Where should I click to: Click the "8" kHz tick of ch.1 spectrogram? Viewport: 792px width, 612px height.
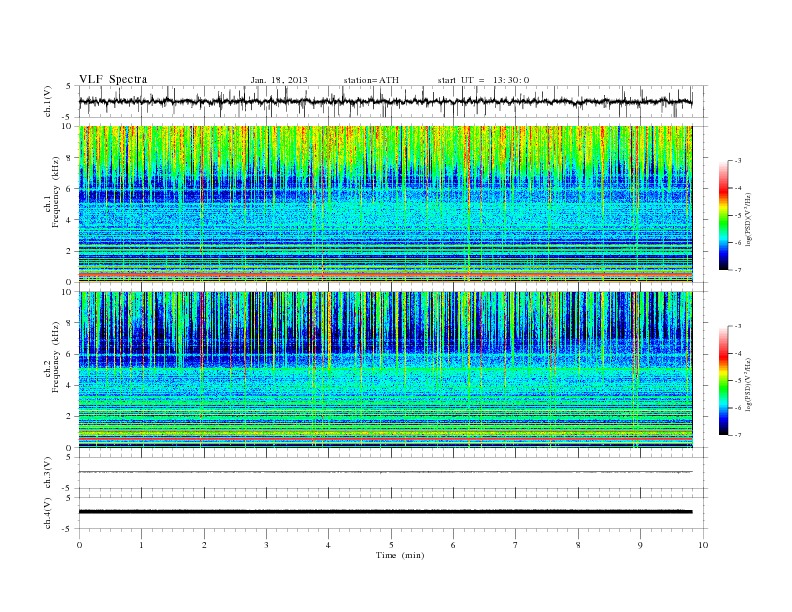click(x=69, y=157)
